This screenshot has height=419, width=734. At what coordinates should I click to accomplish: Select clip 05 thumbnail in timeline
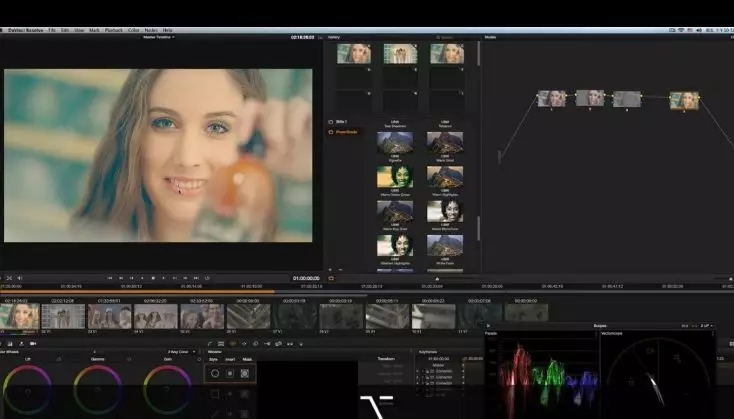(x=202, y=316)
